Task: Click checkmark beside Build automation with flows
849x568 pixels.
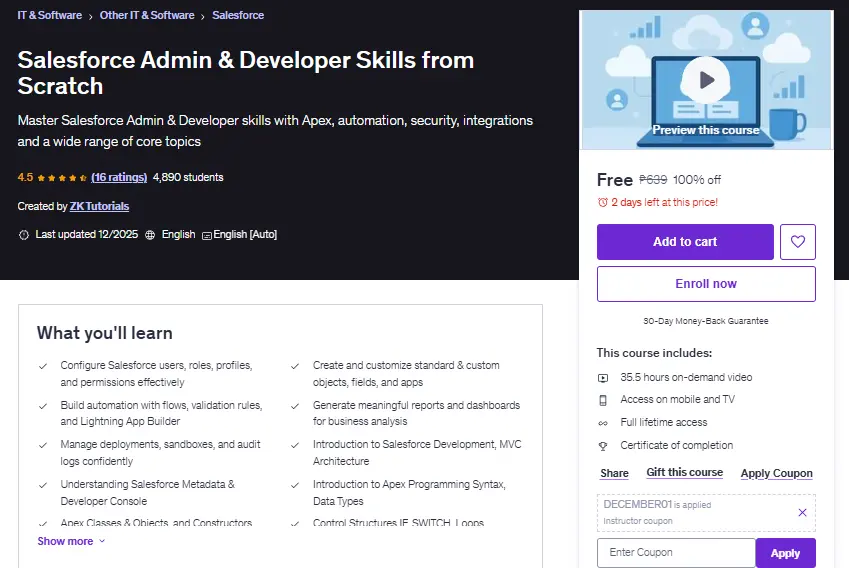Action: [x=43, y=406]
